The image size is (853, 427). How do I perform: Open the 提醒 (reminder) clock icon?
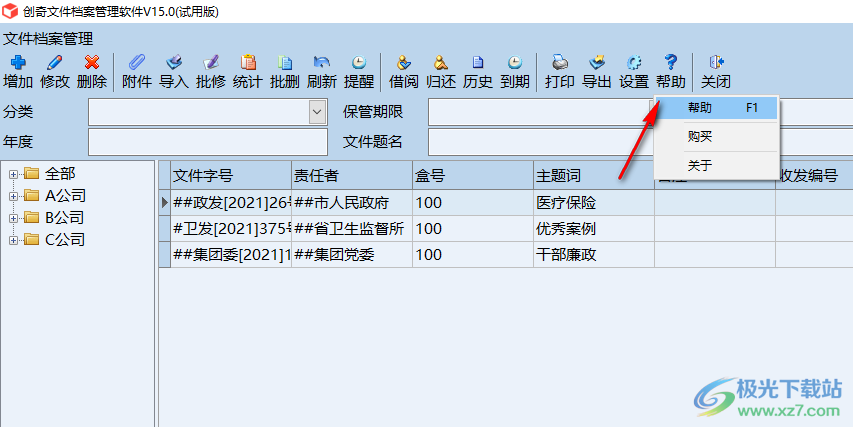pos(358,63)
